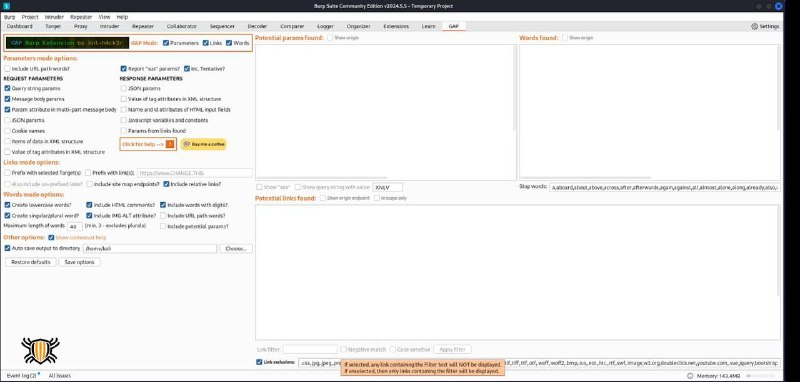Screen dimensions: 800x382
Task: Toggle the Parameters GAP mode checkbox
Action: (x=166, y=43)
